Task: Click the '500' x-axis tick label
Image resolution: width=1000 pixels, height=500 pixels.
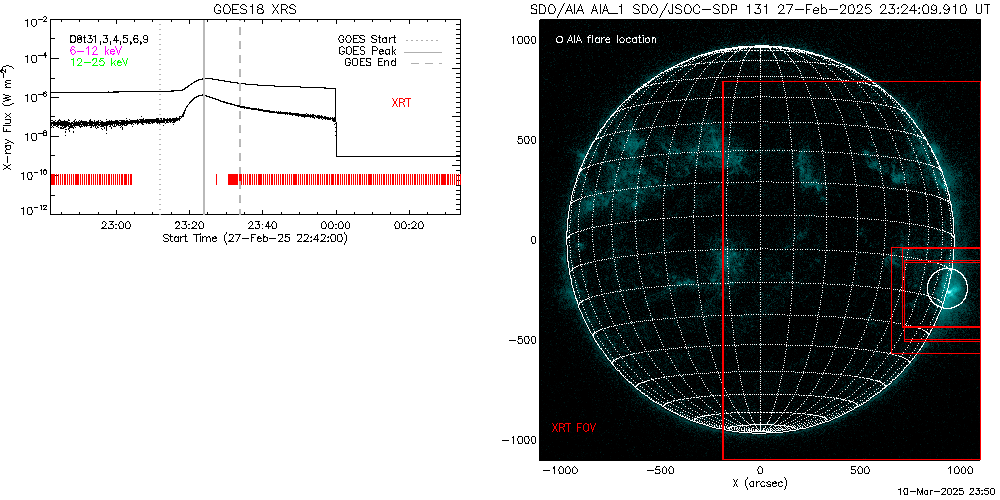Action: coord(860,469)
